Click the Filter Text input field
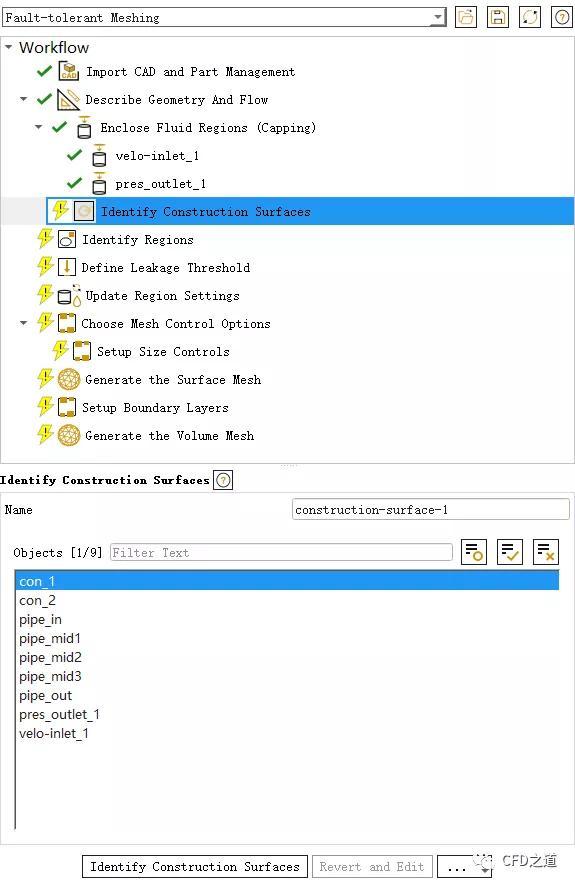This screenshot has width=575, height=886. coord(281,552)
